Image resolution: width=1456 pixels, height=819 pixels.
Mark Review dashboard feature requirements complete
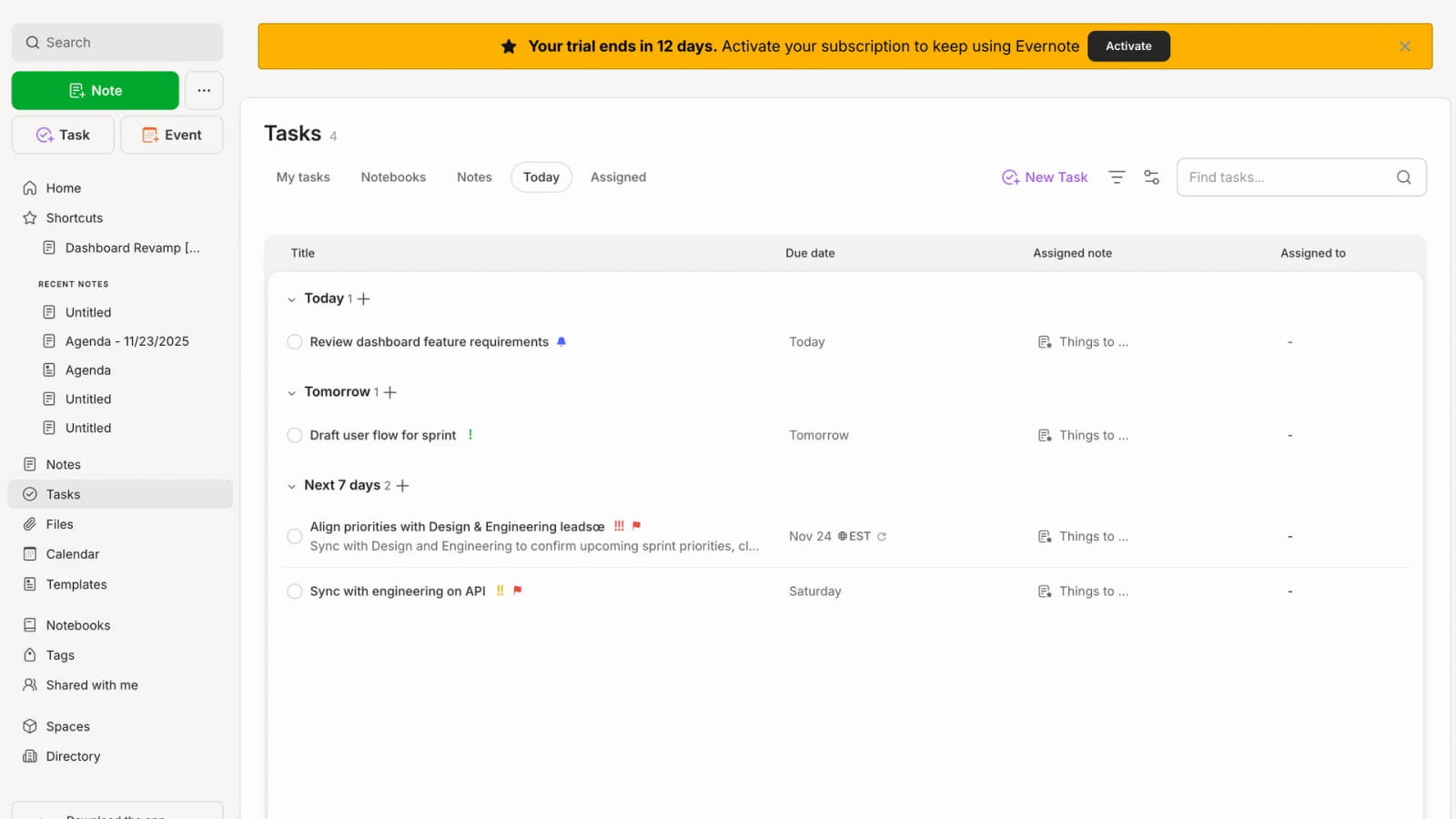294,341
